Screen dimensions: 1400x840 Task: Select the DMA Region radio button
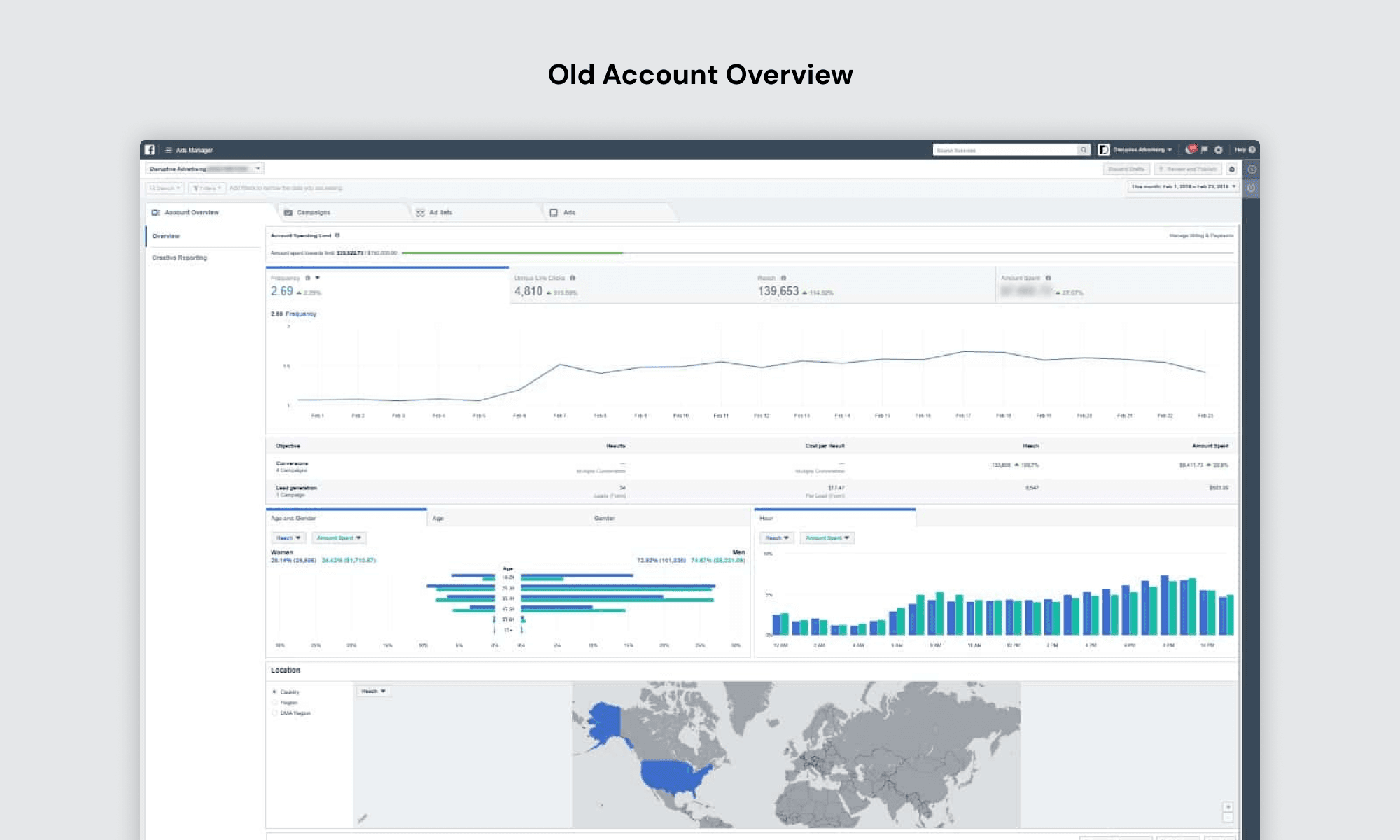click(274, 713)
